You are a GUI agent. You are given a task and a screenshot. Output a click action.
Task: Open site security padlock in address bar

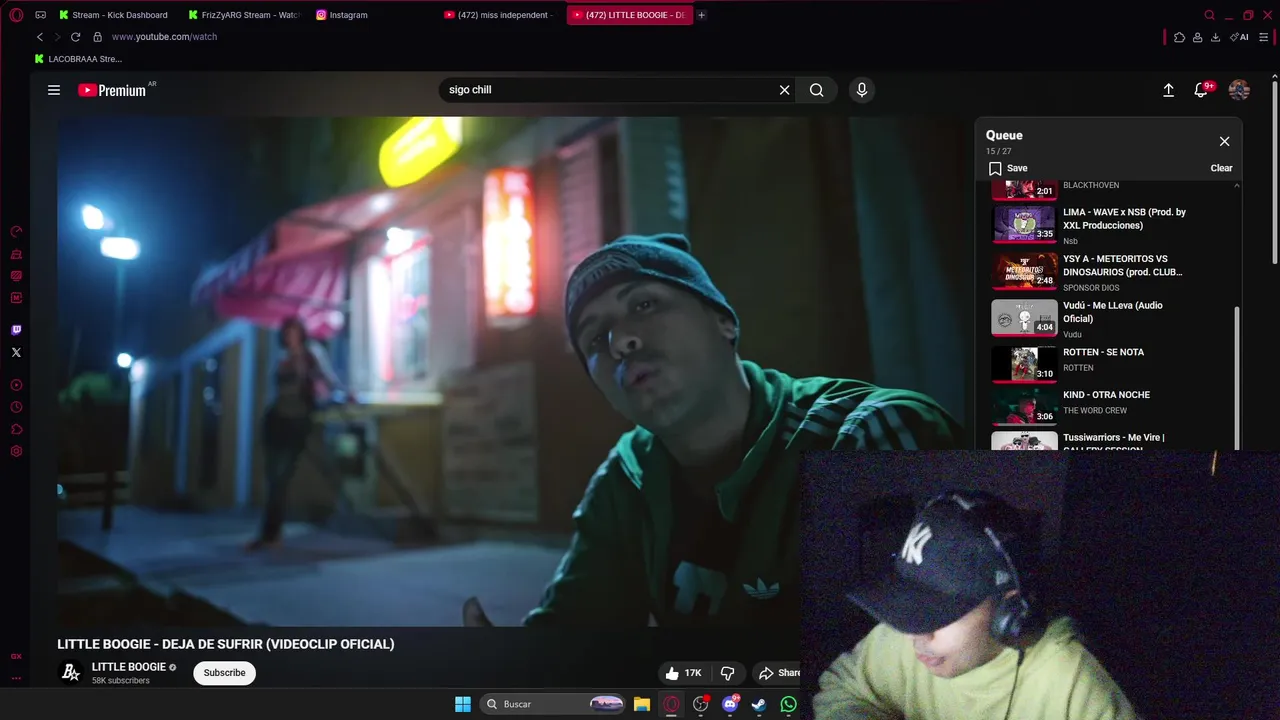point(97,37)
